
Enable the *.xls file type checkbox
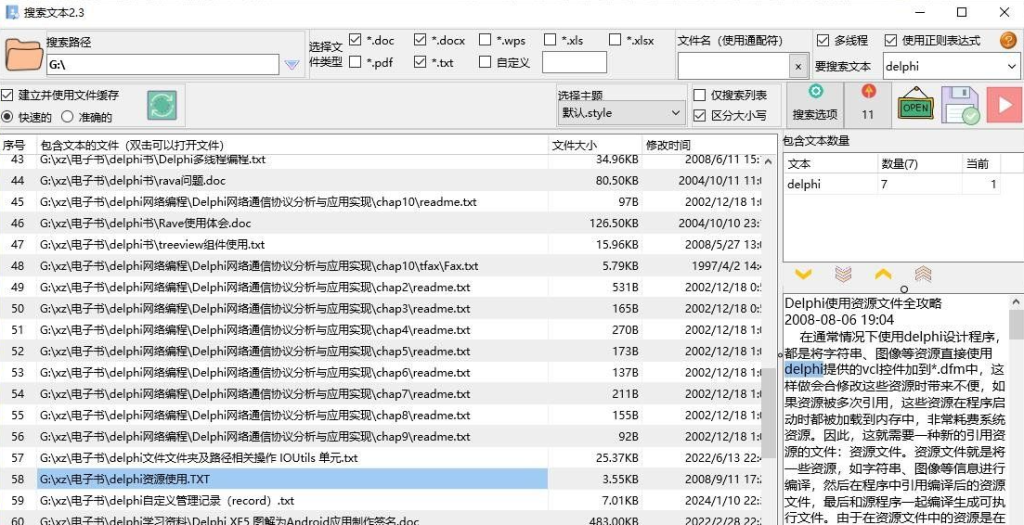pos(550,40)
